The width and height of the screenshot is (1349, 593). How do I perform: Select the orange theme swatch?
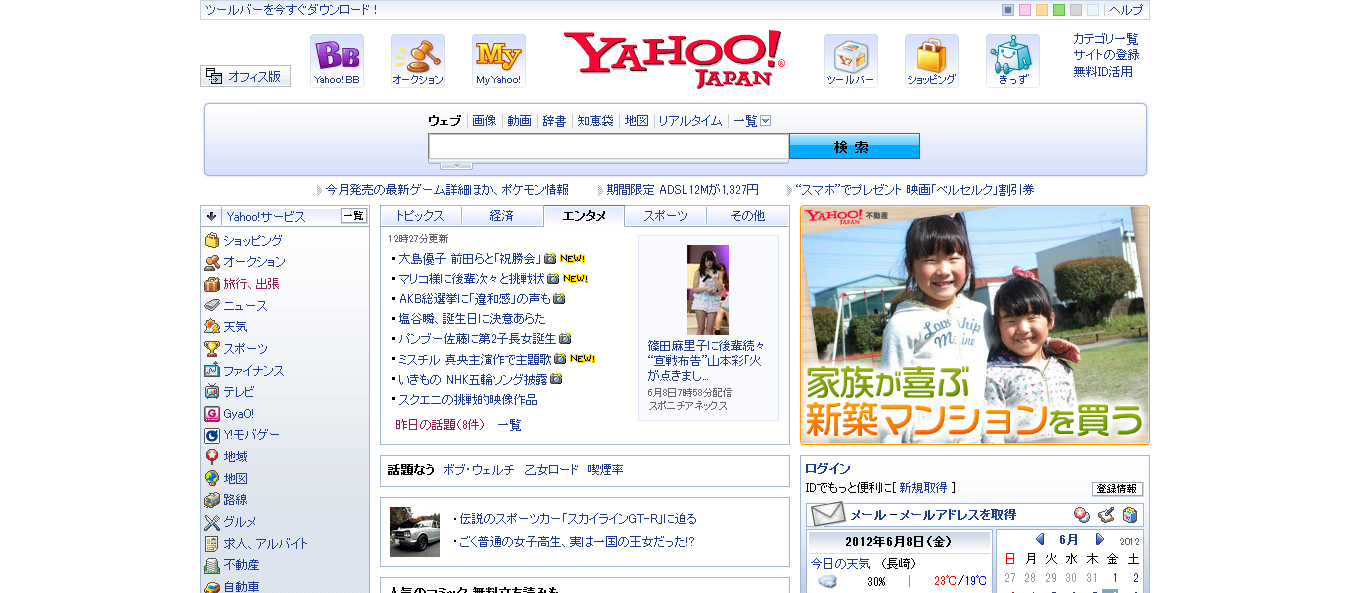click(x=1042, y=10)
